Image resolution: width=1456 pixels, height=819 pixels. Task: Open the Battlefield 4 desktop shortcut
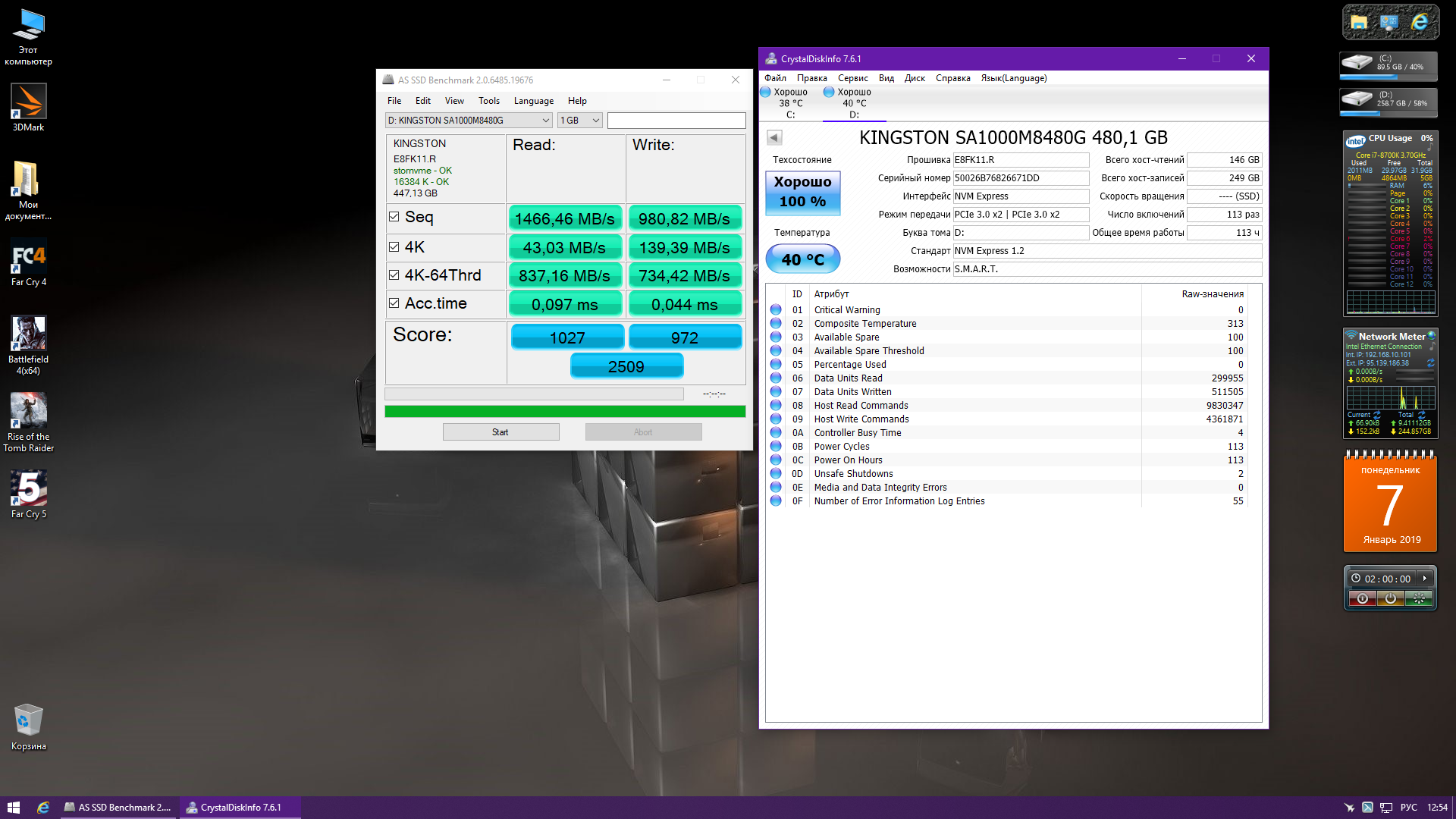(28, 344)
